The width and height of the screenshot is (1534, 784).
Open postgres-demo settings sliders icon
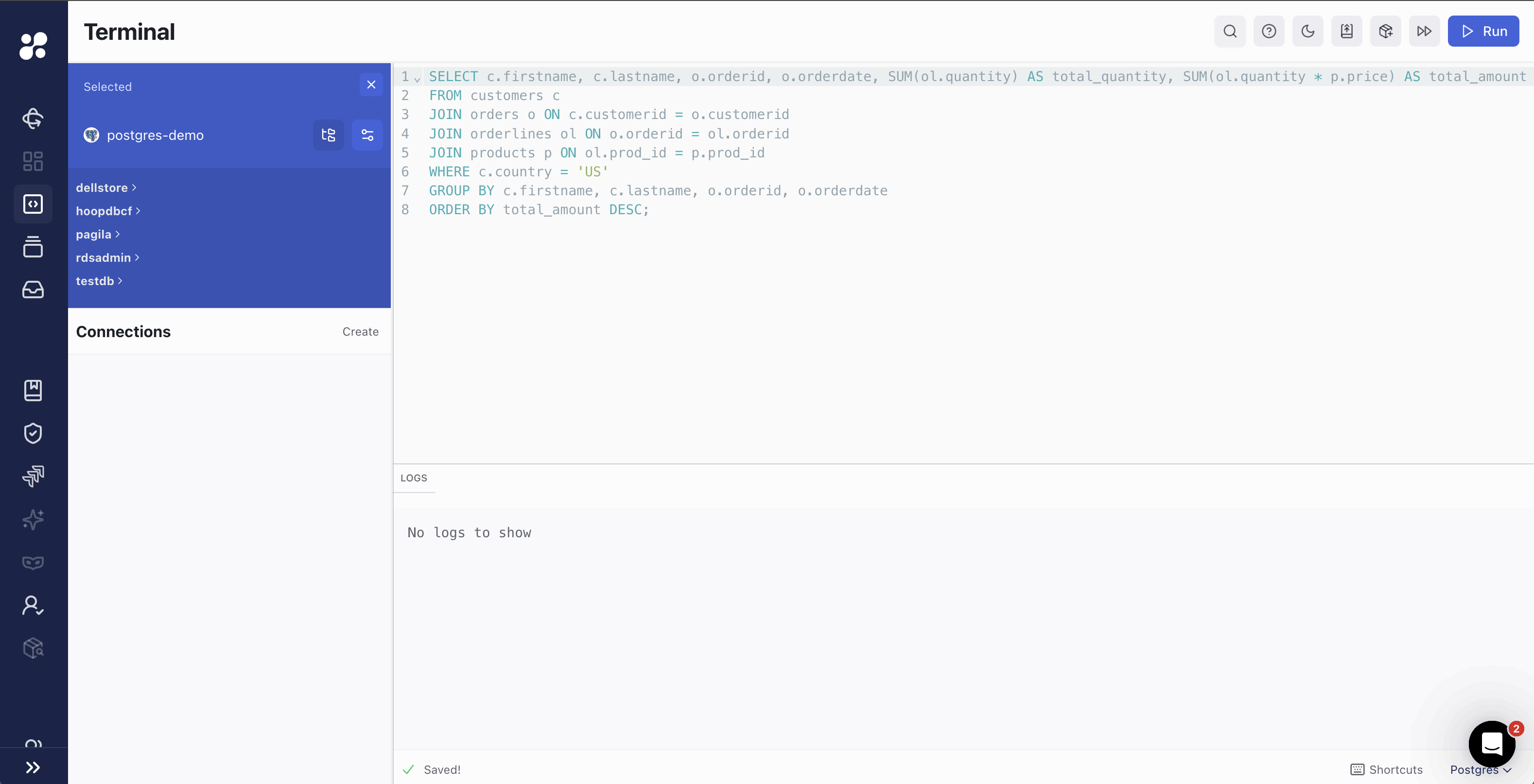[367, 135]
